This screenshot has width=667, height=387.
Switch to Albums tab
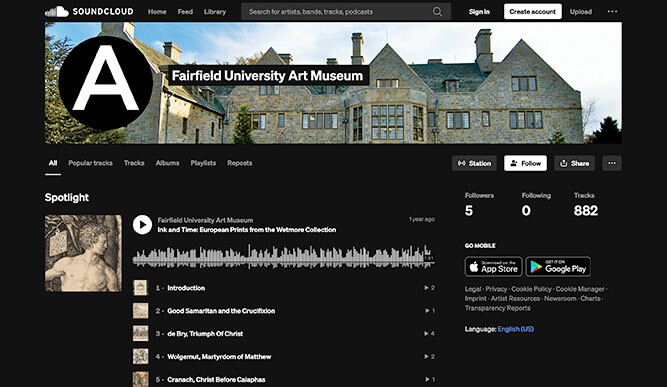pos(167,163)
